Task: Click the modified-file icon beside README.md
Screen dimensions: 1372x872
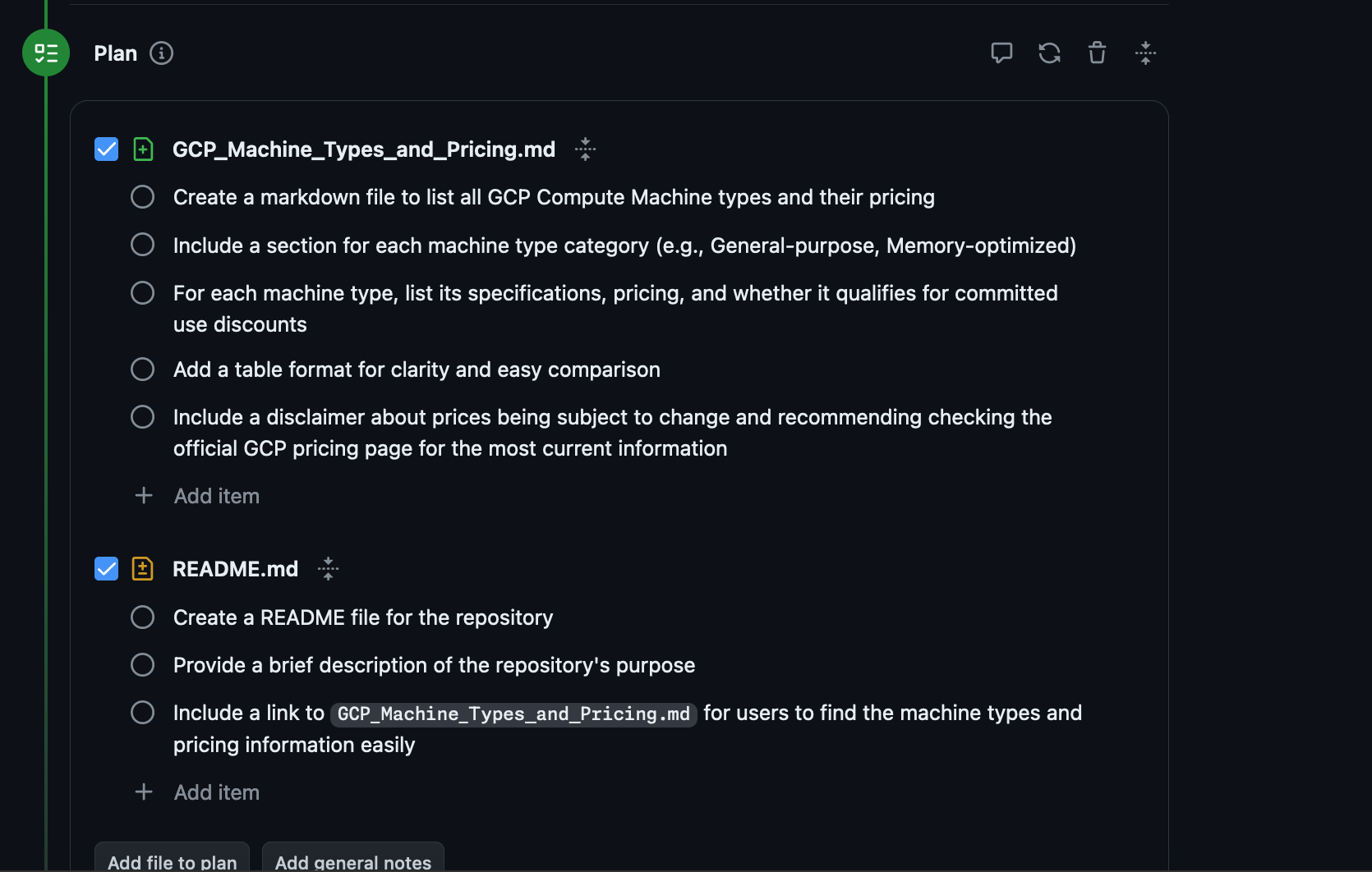Action: 142,568
